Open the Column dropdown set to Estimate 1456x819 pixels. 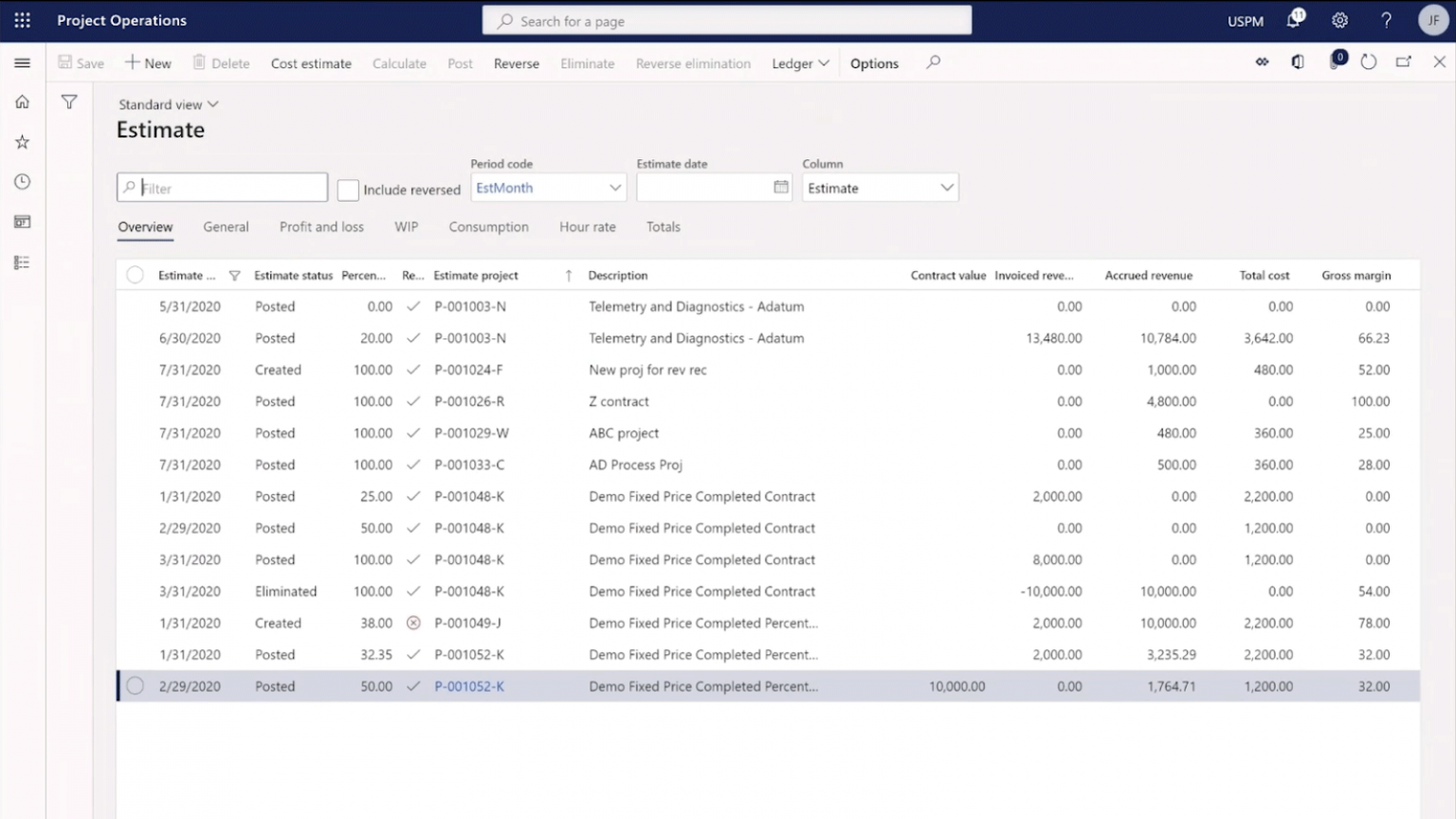coord(946,188)
